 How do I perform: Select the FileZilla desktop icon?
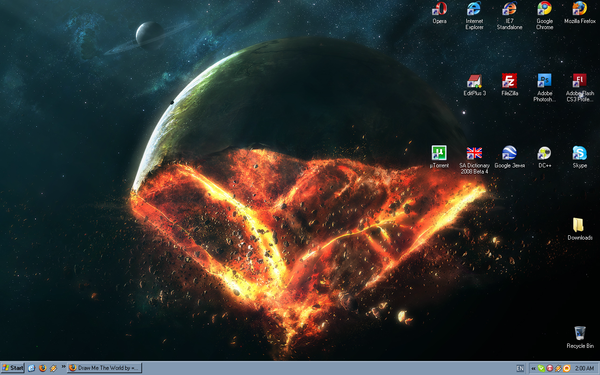click(x=509, y=85)
